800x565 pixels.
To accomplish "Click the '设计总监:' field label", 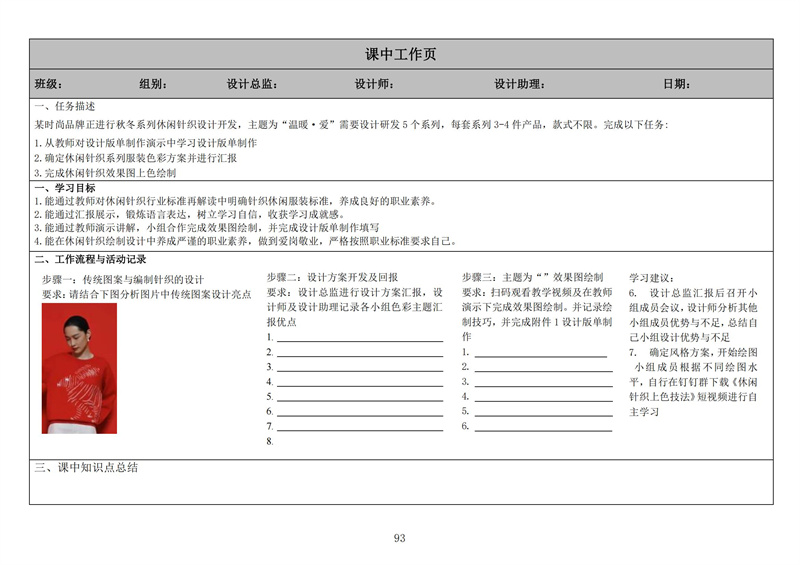I will coord(252,84).
